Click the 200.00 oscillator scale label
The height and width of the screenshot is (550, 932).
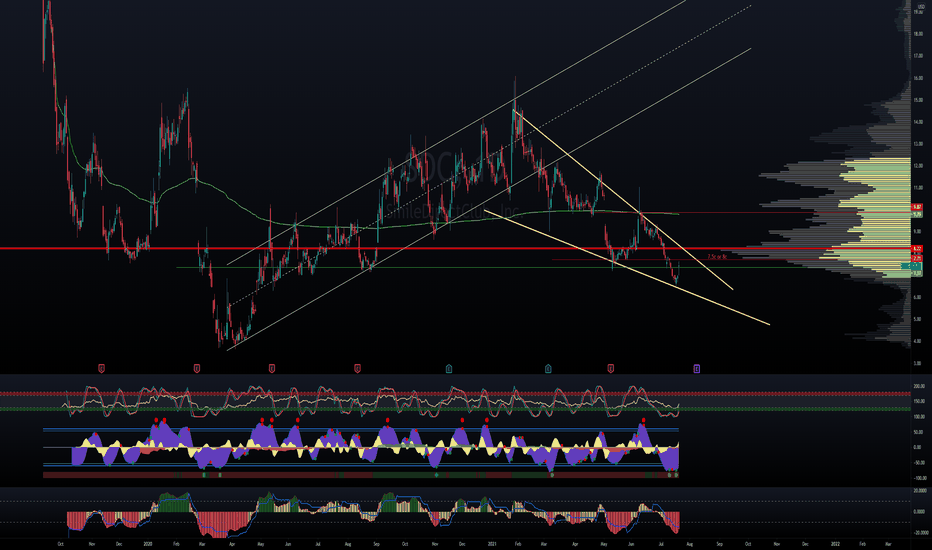click(x=919, y=386)
